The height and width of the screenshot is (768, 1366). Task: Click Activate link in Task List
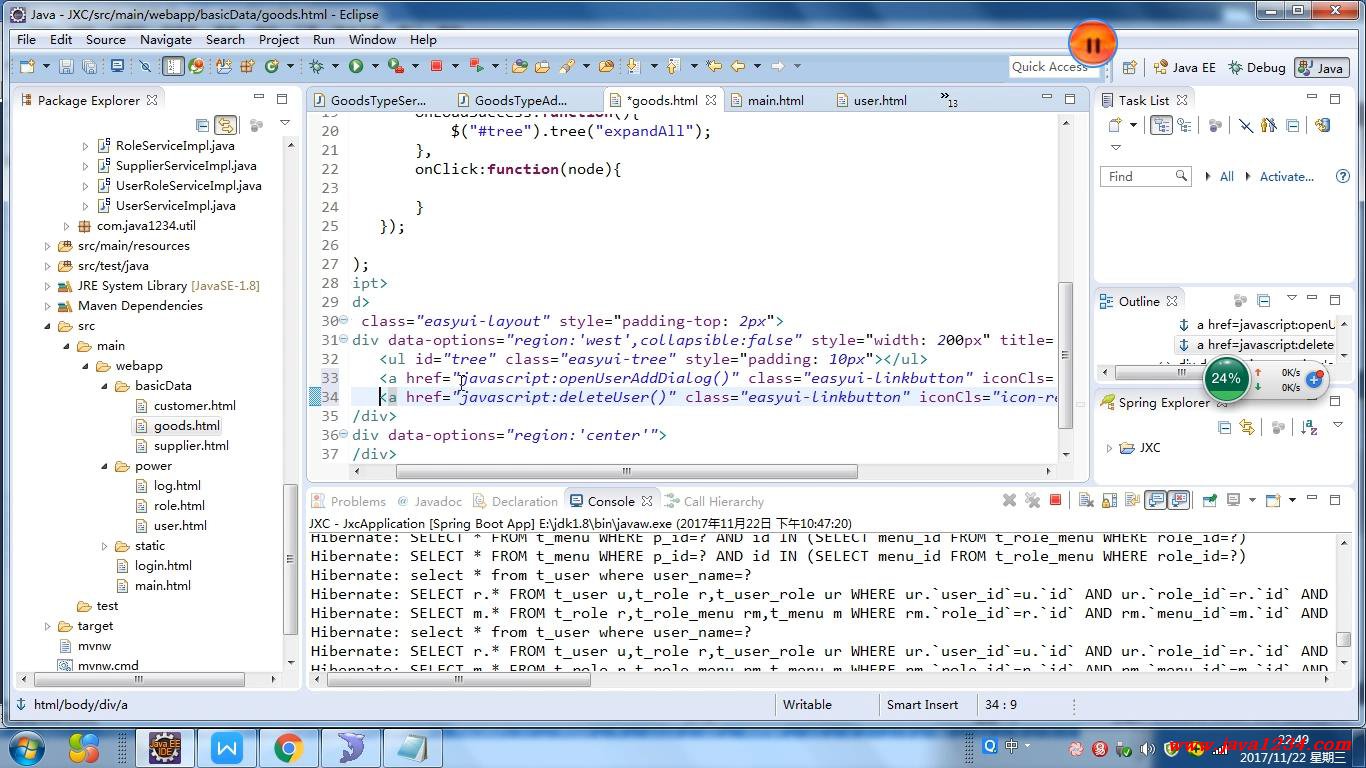pos(1287,176)
